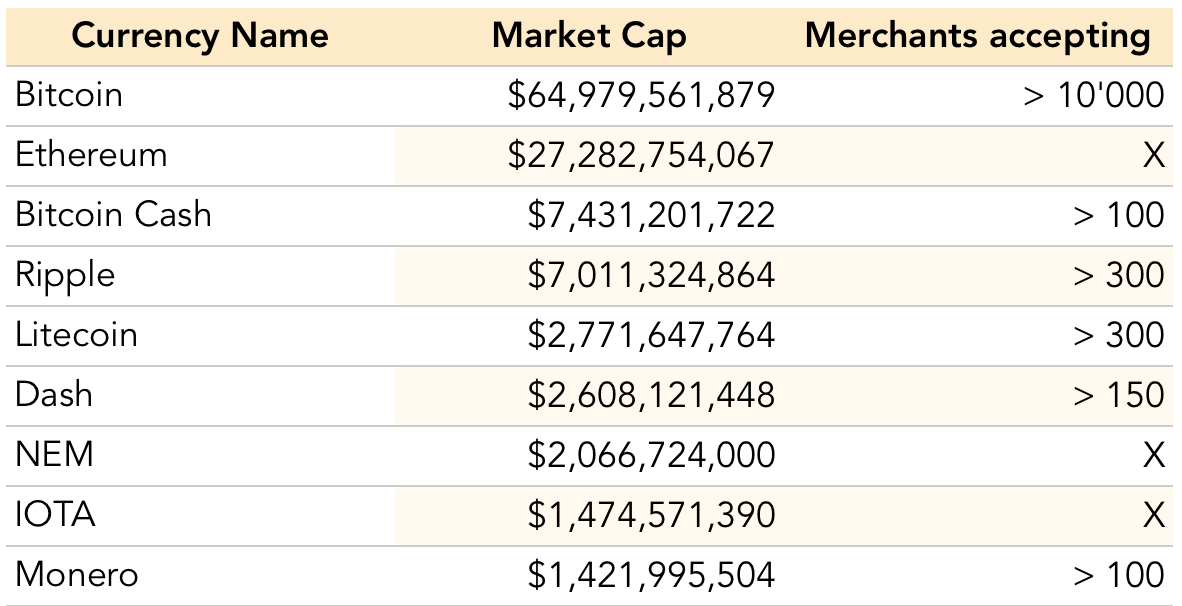The width and height of the screenshot is (1182, 606).
Task: Click the Litecoin currency cell
Action: [76, 335]
